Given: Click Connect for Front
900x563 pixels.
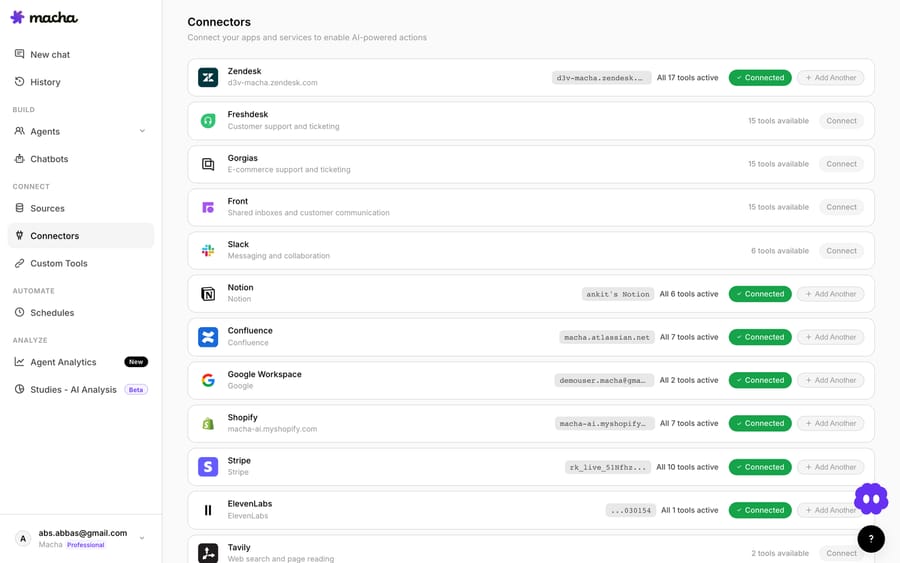Looking at the screenshot, I should click(841, 207).
